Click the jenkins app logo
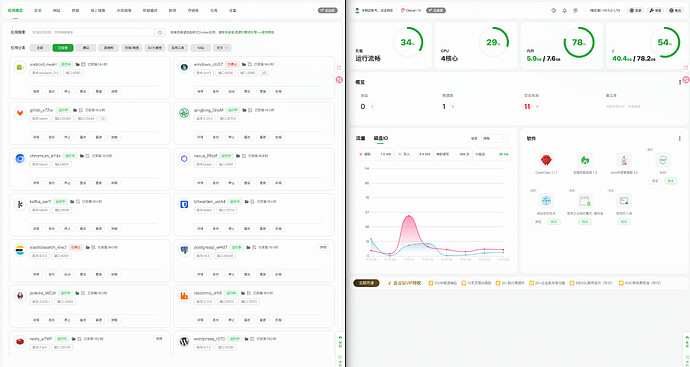The width and height of the screenshot is (690, 367). click(x=20, y=296)
